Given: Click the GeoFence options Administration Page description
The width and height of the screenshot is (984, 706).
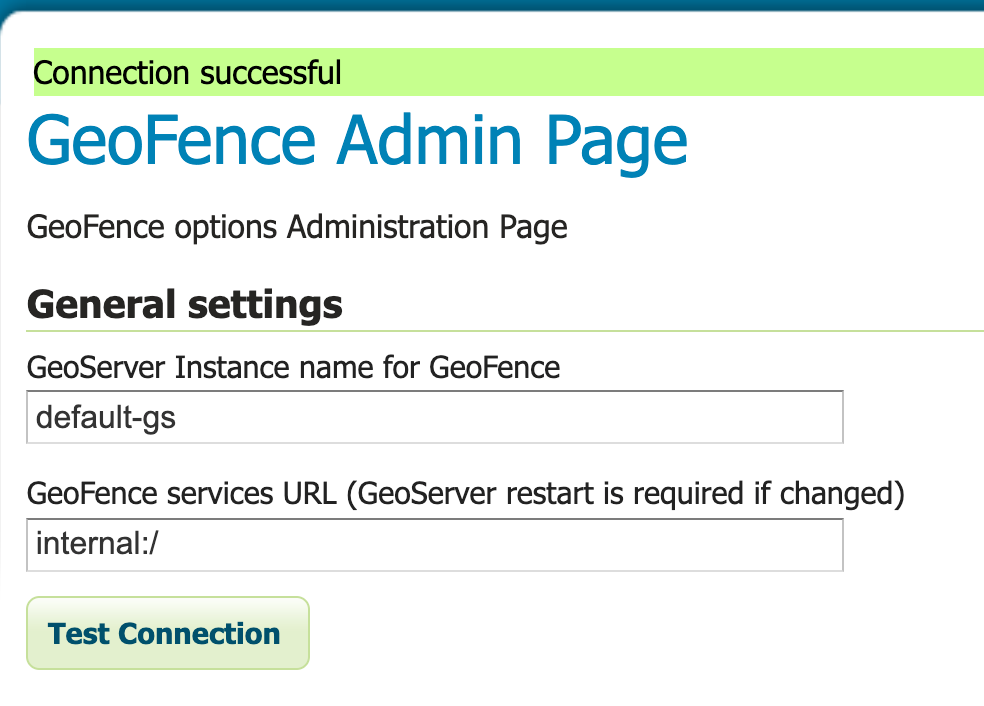Looking at the screenshot, I should coord(297,227).
